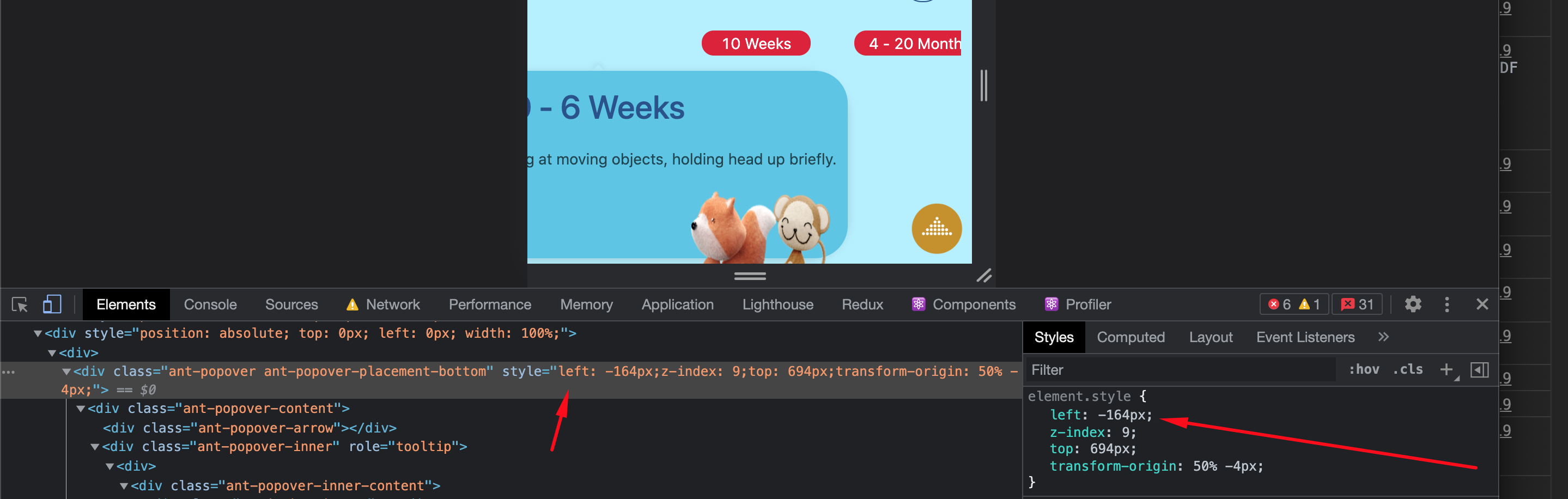Viewport: 1568px width, 499px height.
Task: Open the selected node's ellipsis options
Action: tap(9, 372)
